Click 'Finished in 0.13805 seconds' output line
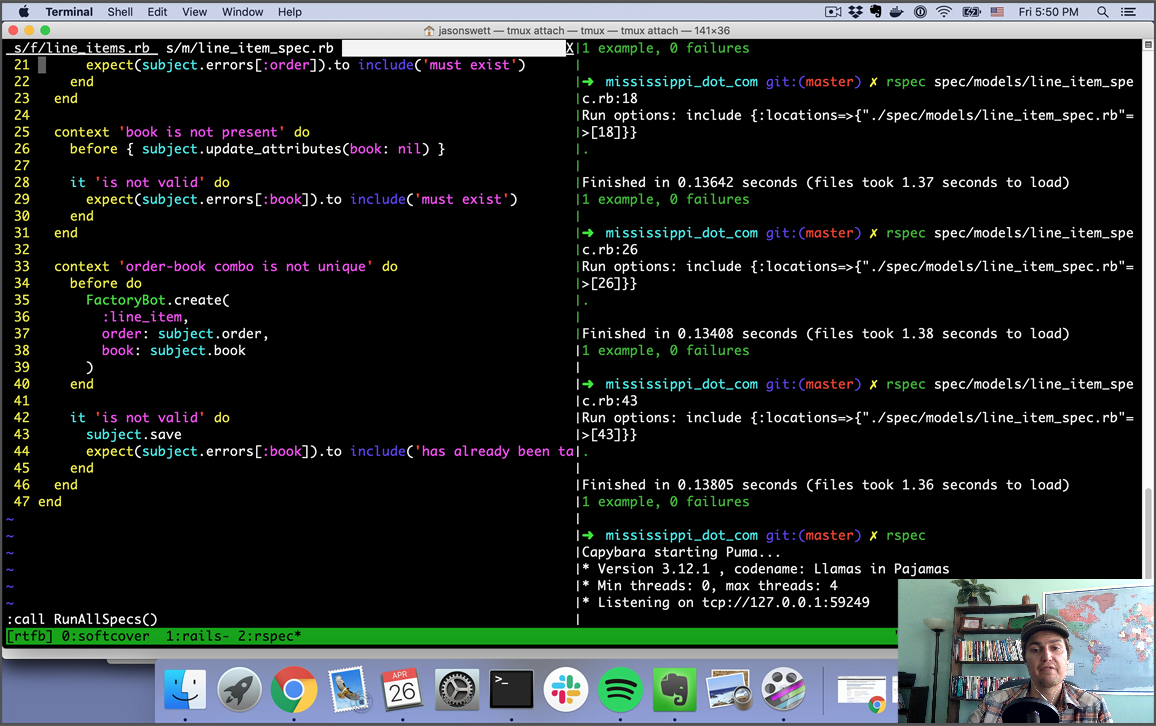Viewport: 1156px width, 726px height. coord(825,484)
